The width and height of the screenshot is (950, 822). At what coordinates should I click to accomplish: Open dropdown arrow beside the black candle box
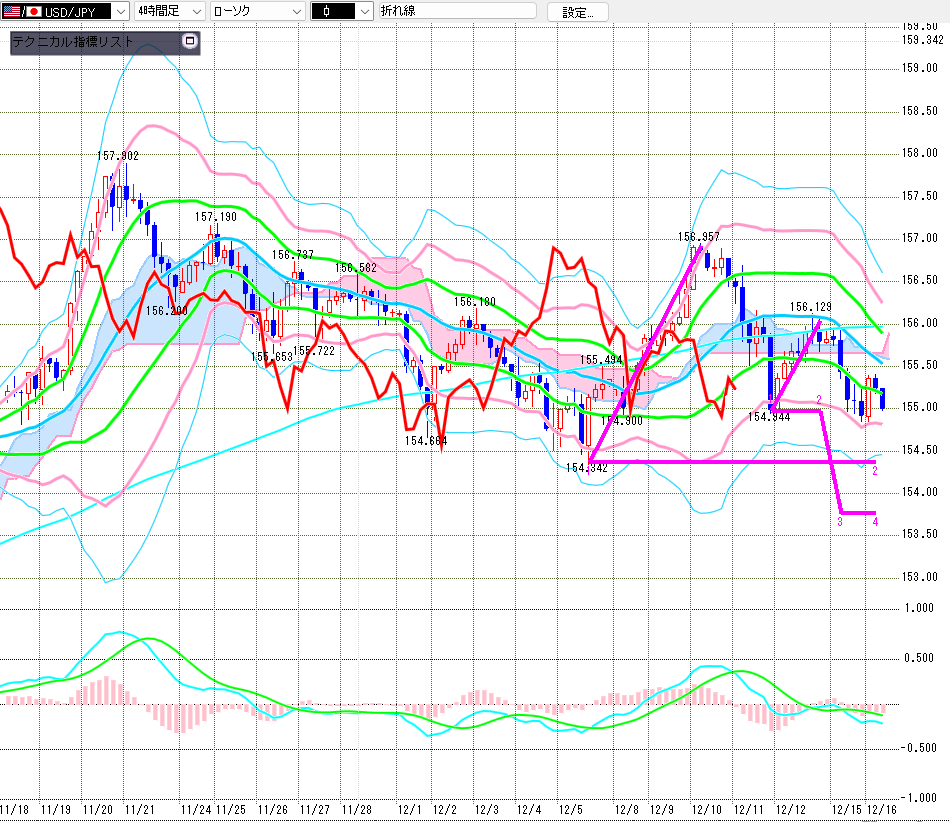pyautogui.click(x=363, y=12)
